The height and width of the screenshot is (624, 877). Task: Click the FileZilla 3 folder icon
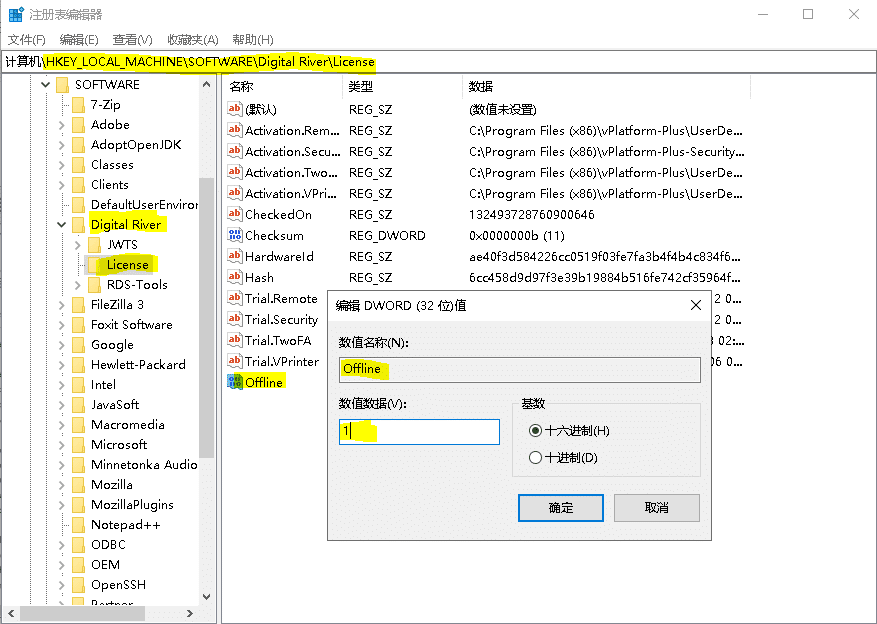point(78,305)
